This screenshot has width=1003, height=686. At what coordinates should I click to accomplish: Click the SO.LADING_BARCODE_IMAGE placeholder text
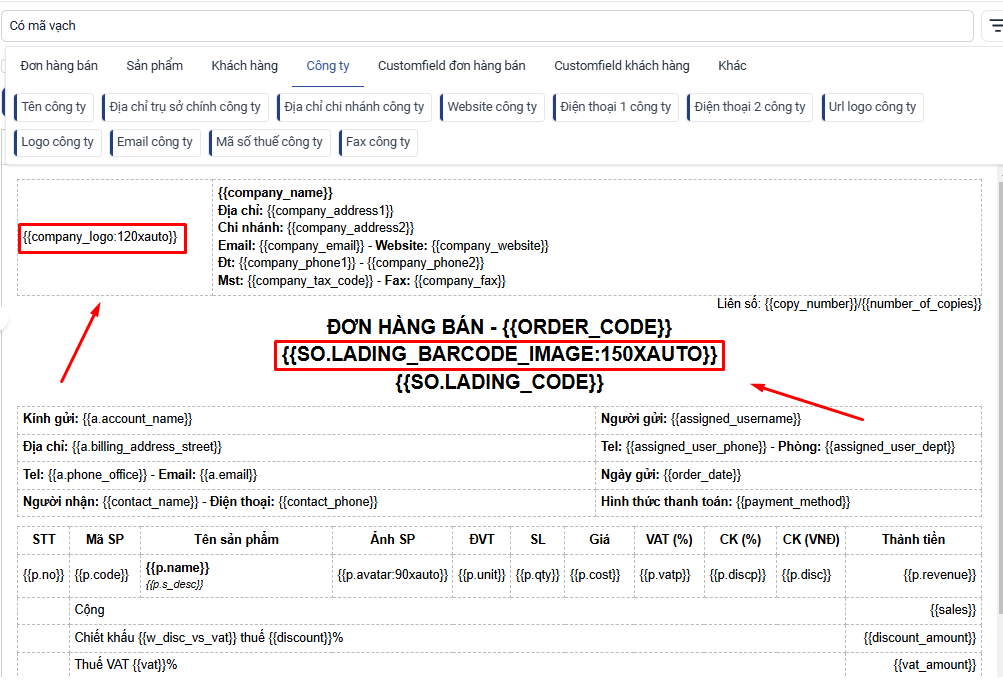pos(498,355)
